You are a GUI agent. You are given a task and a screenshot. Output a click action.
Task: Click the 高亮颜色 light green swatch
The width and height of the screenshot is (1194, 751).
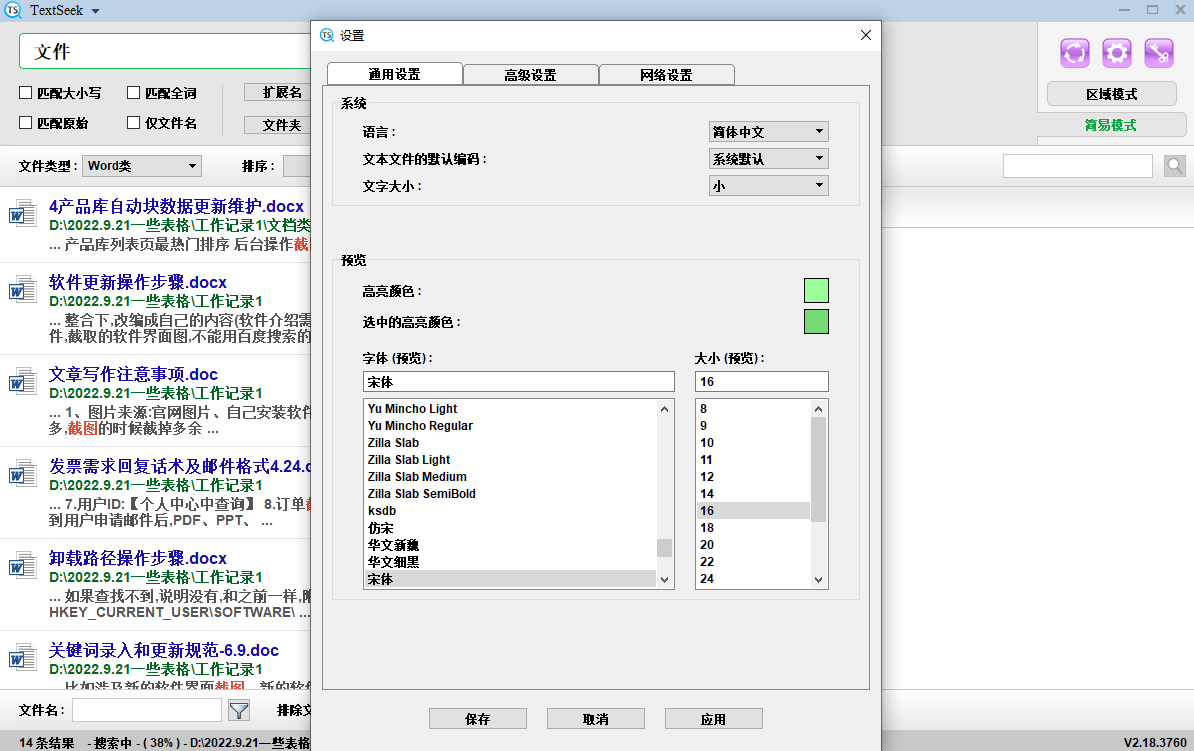[x=816, y=291]
